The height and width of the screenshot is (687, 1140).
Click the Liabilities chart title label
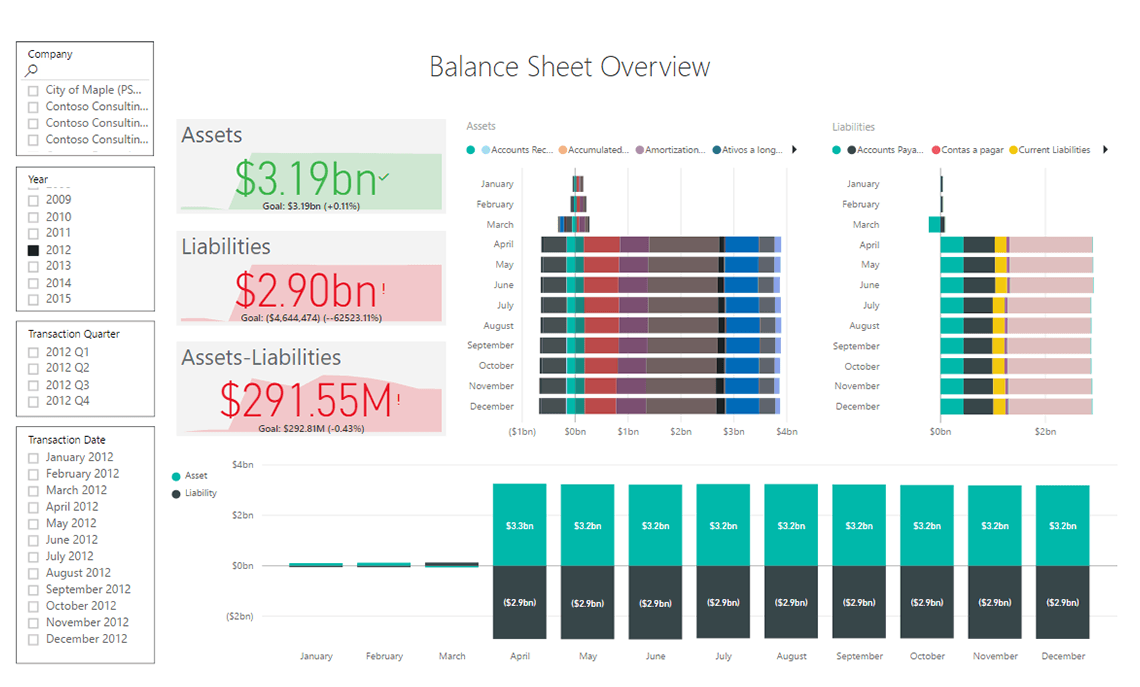point(853,127)
